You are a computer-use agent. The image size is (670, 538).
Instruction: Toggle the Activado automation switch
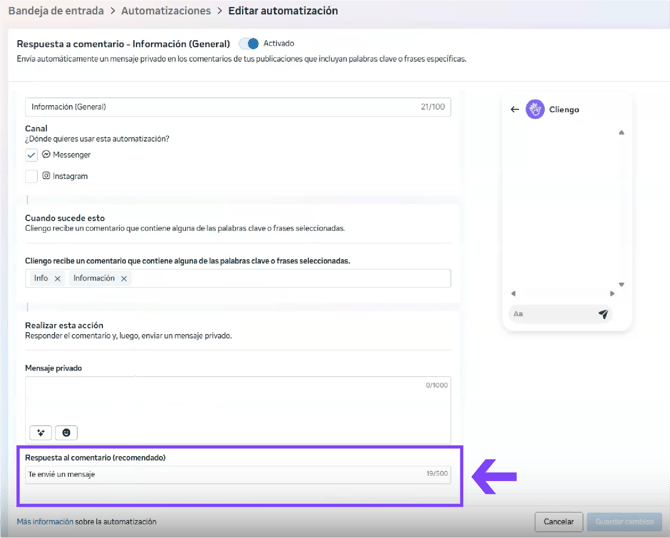(x=249, y=44)
